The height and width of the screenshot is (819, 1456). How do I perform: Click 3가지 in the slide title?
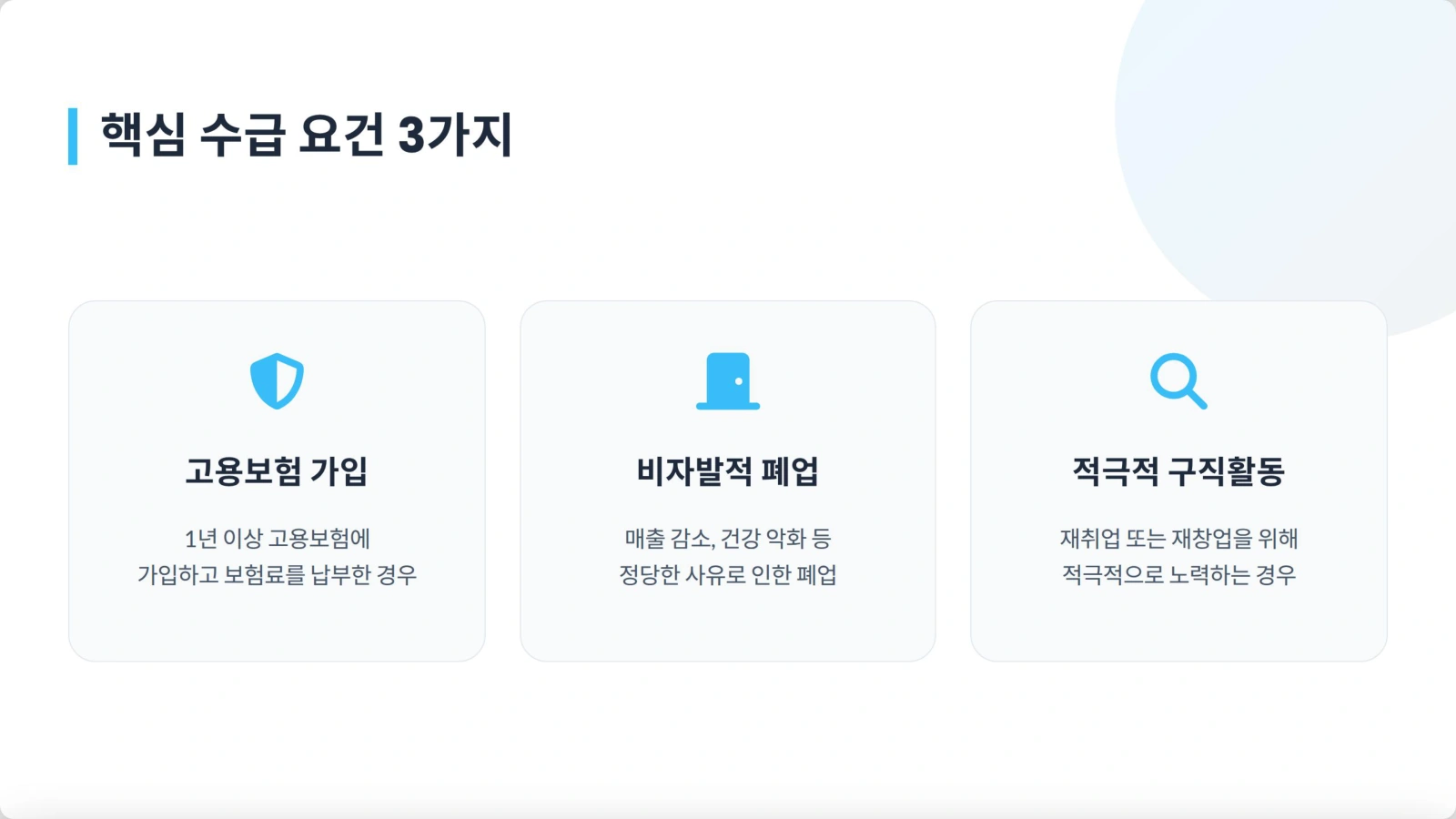(x=455, y=135)
